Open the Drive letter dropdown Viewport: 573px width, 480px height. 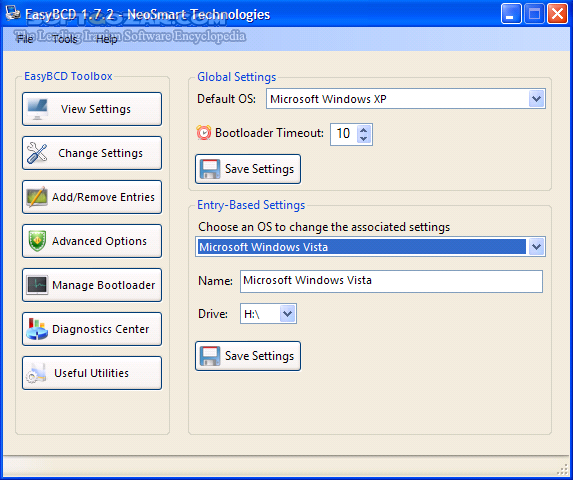point(288,313)
